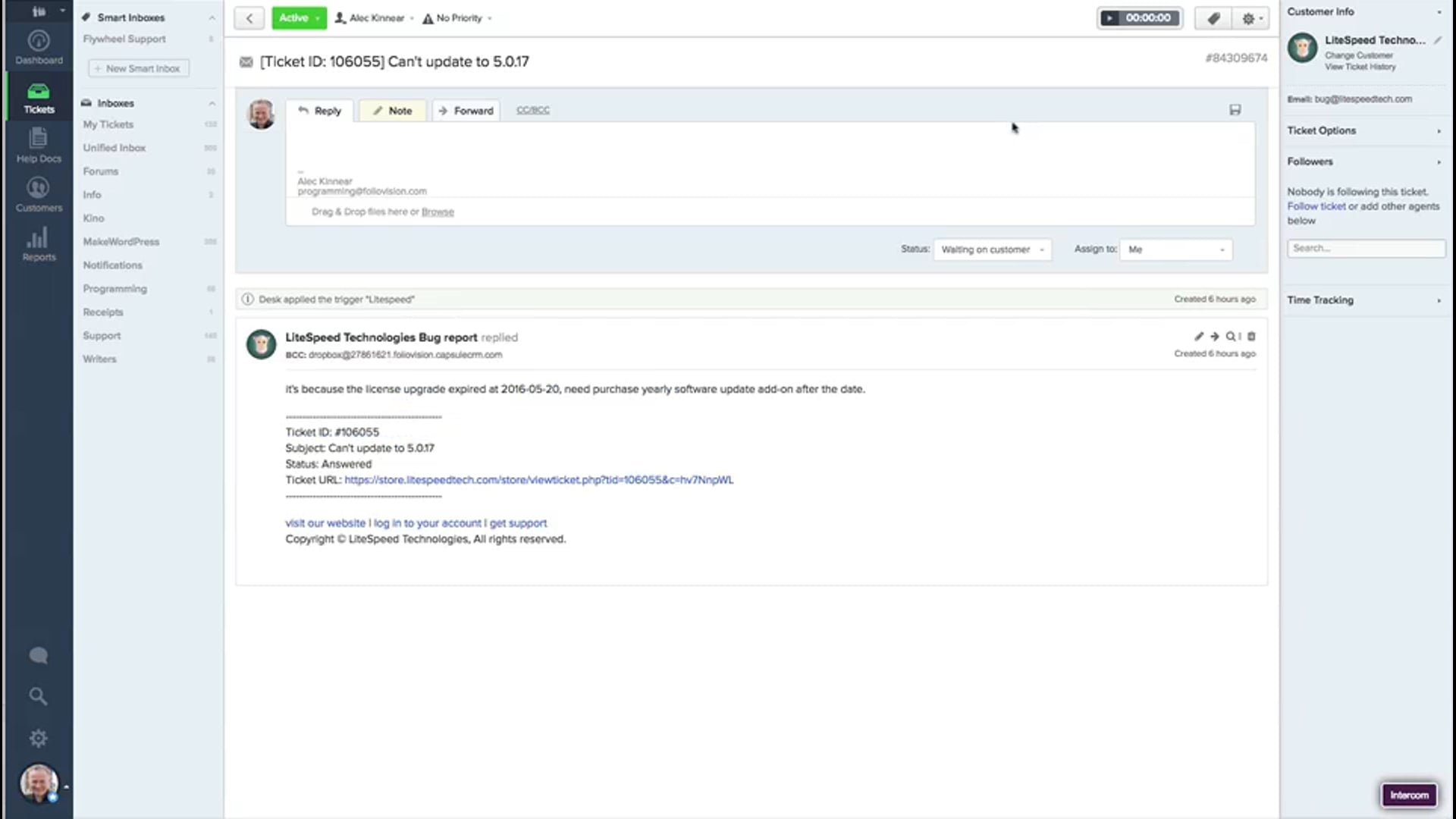Go back with the arrow button
This screenshot has height=819, width=1456.
[x=249, y=18]
